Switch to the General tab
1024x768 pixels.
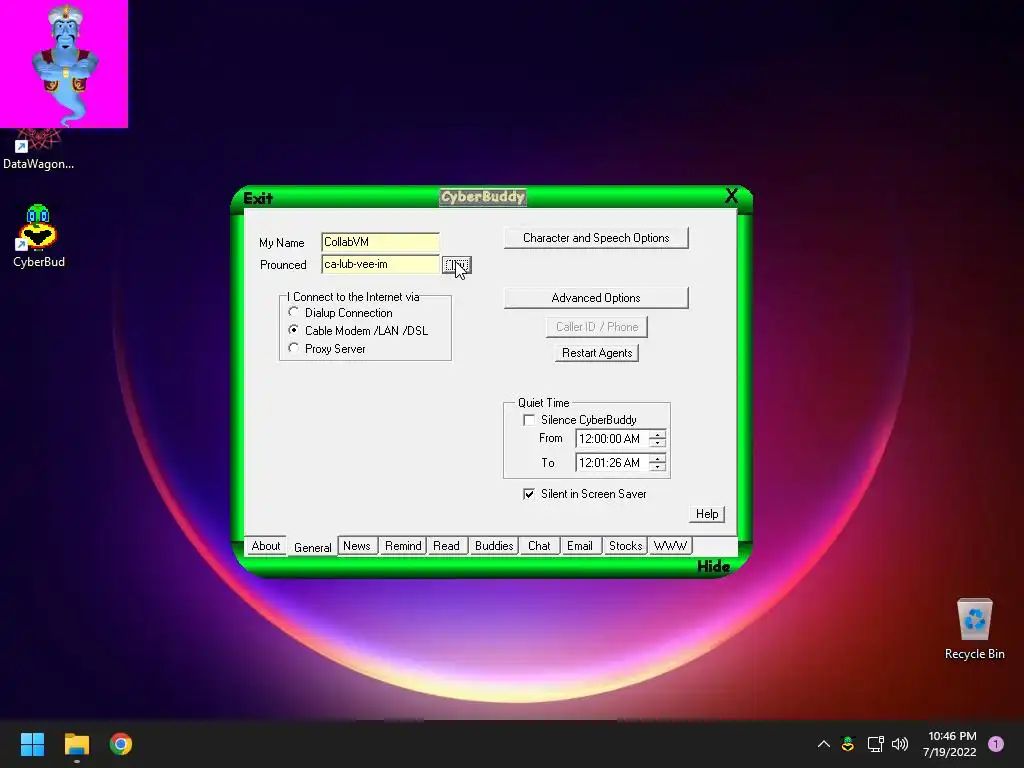point(312,547)
